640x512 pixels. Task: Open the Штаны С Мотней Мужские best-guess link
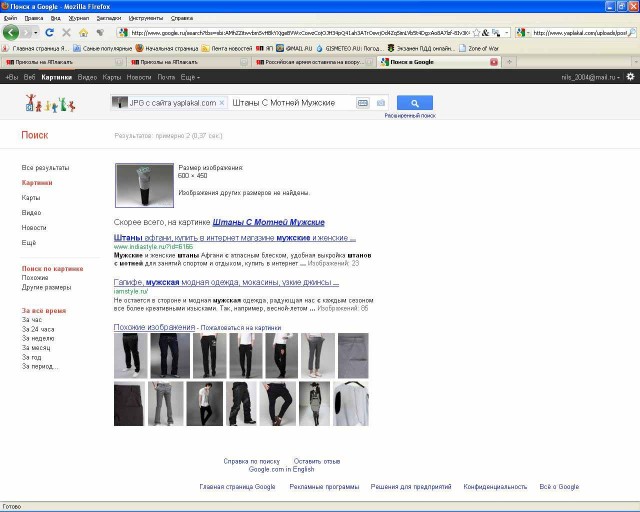[269, 223]
